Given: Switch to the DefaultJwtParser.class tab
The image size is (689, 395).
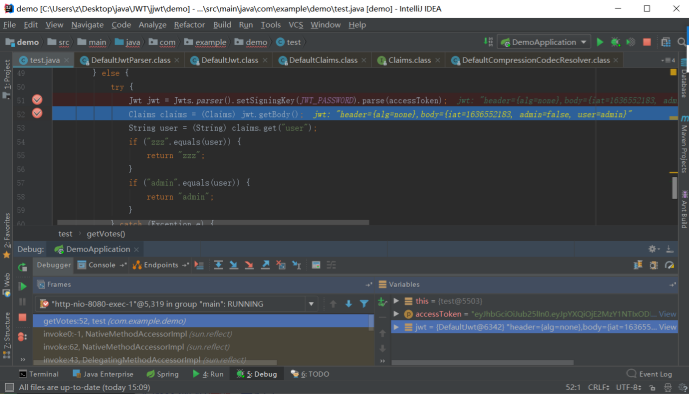Looking at the screenshot, I should (x=131, y=60).
